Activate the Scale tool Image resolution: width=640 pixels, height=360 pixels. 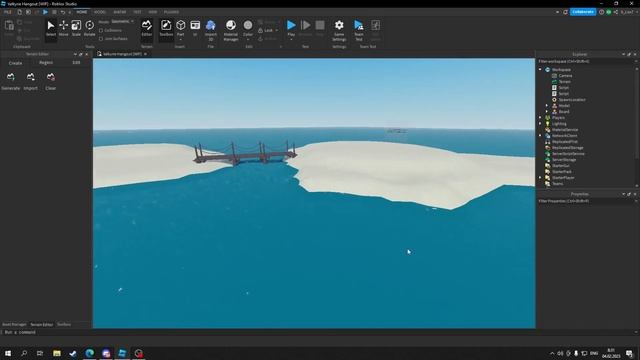[x=76, y=29]
